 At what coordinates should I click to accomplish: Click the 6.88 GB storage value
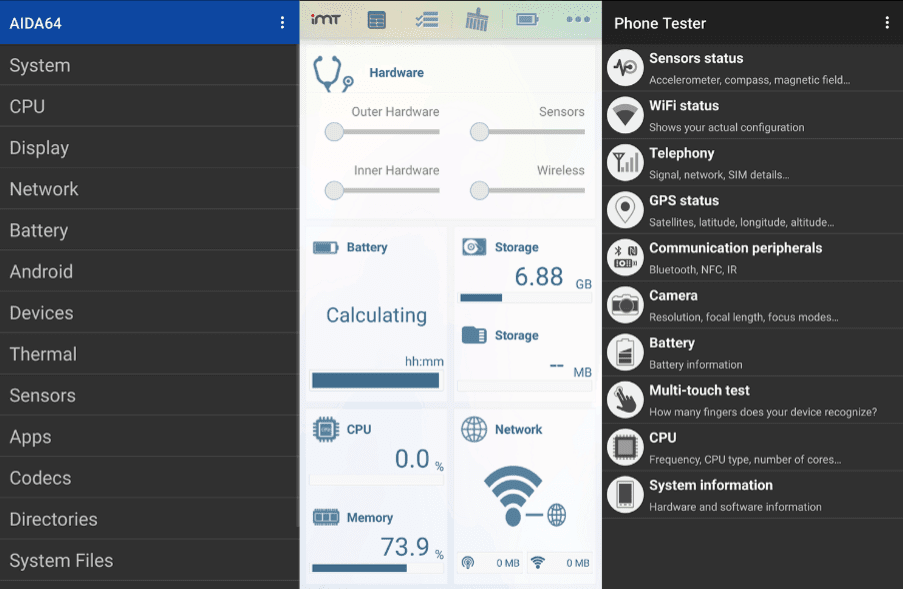tap(553, 277)
